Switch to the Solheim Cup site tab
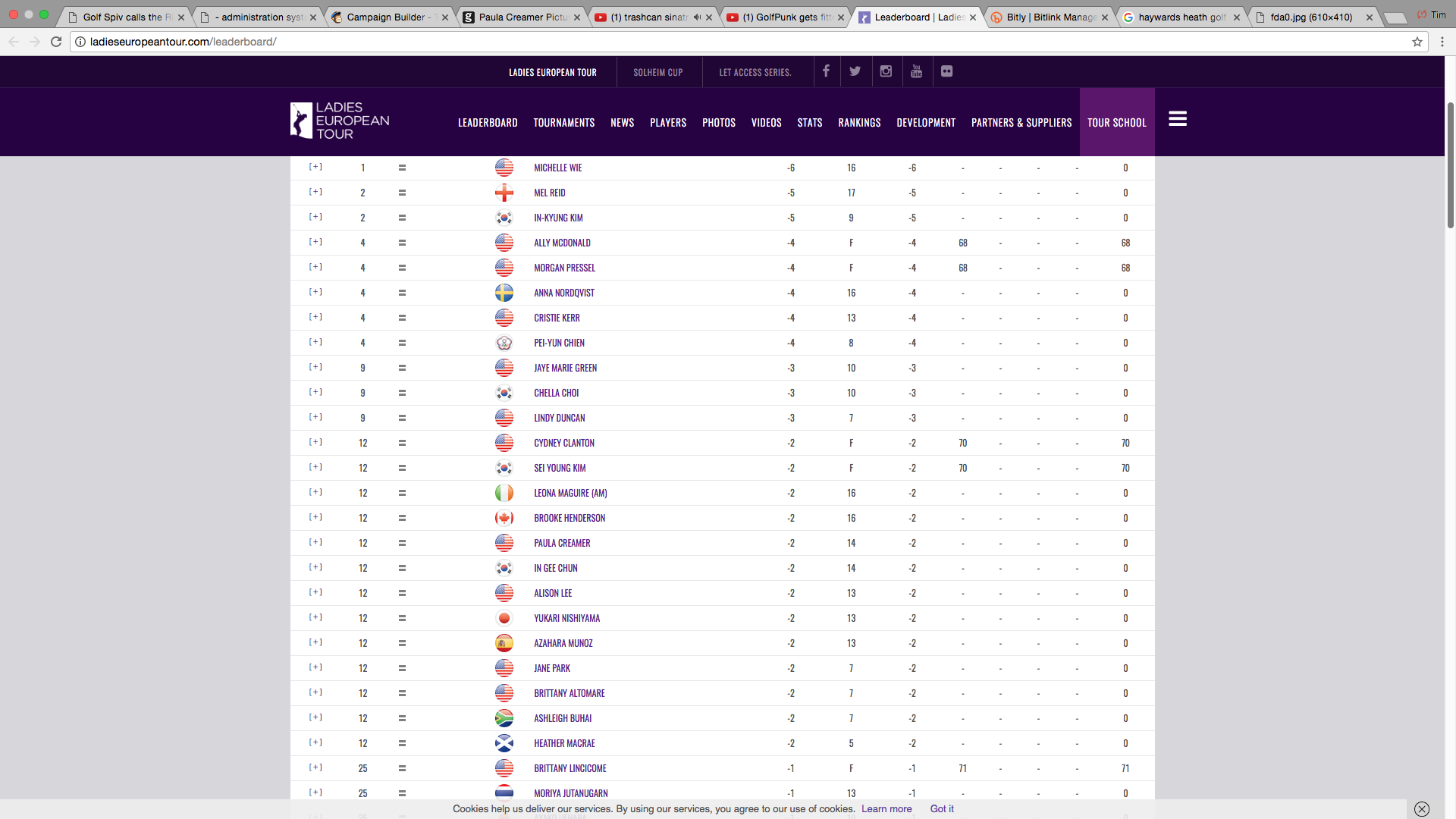Screen dimensions: 1456x819 pyautogui.click(x=658, y=73)
